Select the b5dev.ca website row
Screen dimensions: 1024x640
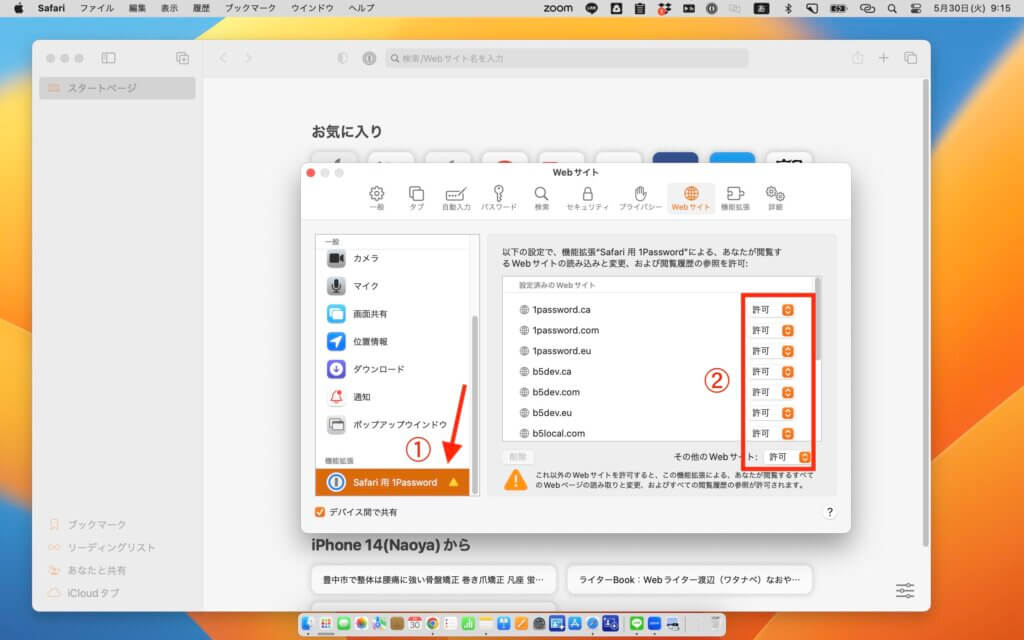[658, 372]
